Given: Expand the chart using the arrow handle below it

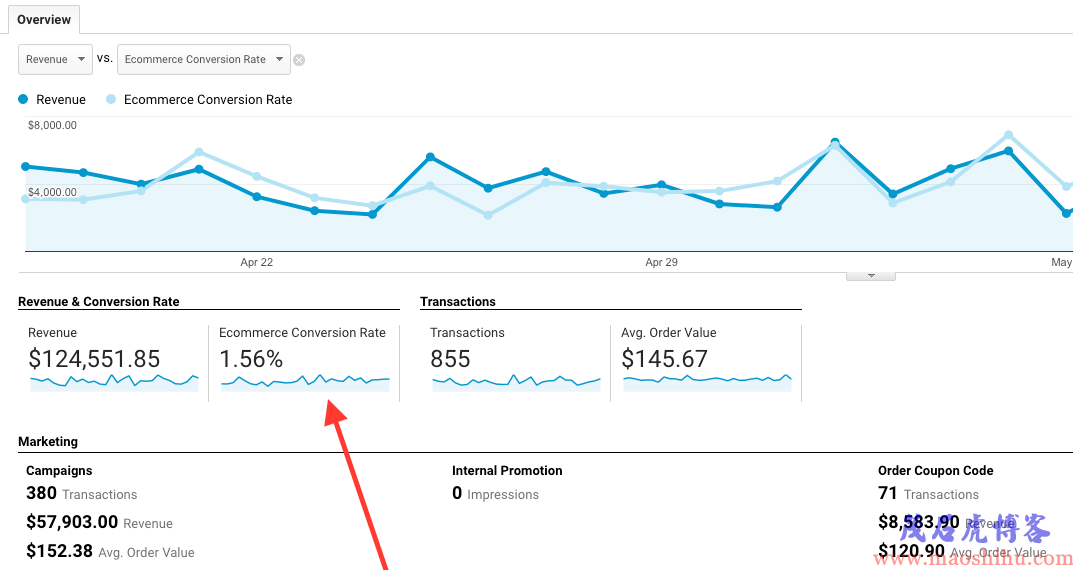Looking at the screenshot, I should [871, 276].
